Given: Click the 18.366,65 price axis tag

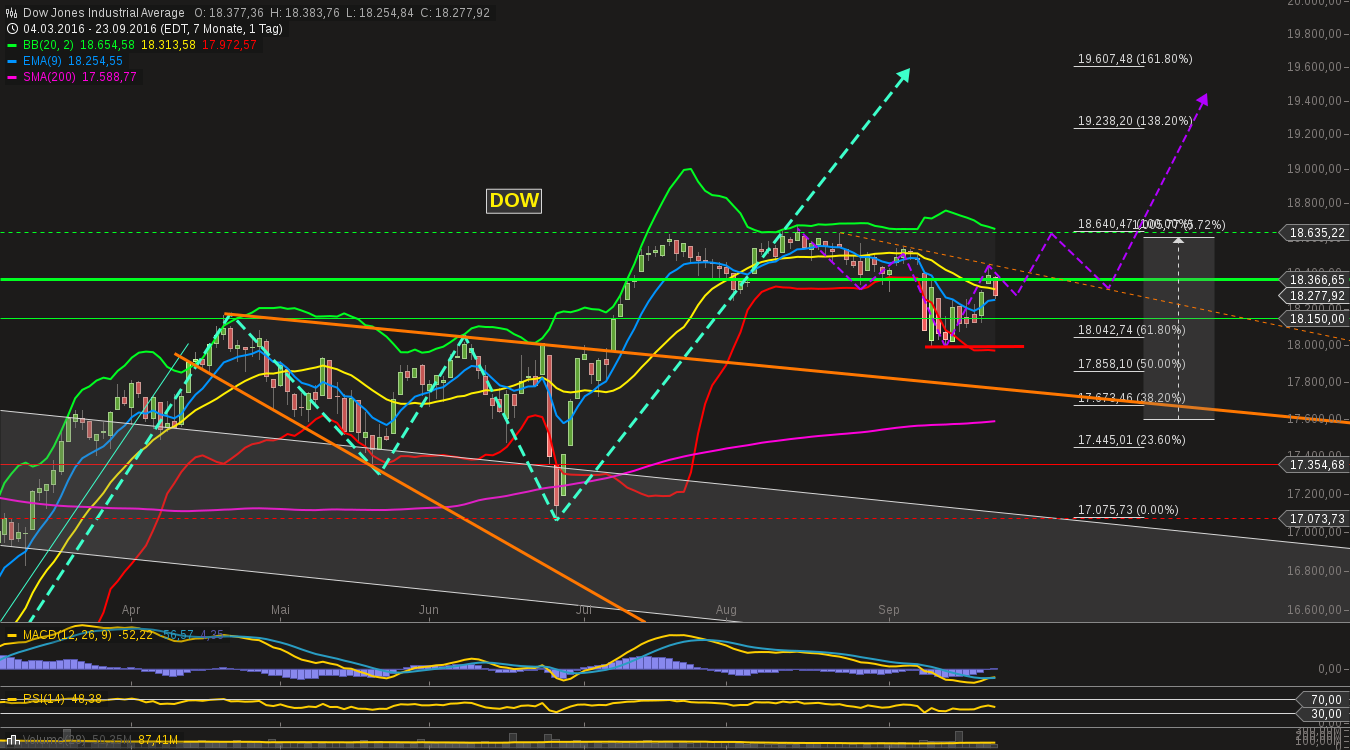Looking at the screenshot, I should (x=1315, y=280).
